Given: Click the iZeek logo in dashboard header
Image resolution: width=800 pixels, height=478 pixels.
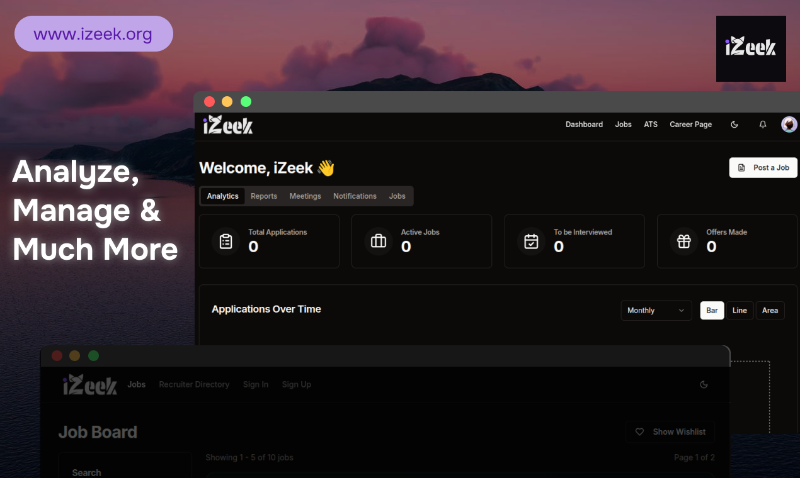Looking at the screenshot, I should click(x=228, y=126).
